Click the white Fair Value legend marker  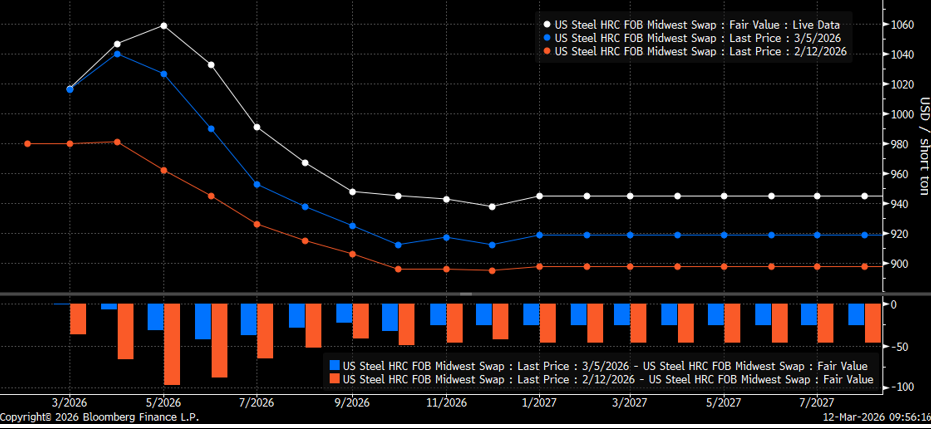pyautogui.click(x=546, y=23)
